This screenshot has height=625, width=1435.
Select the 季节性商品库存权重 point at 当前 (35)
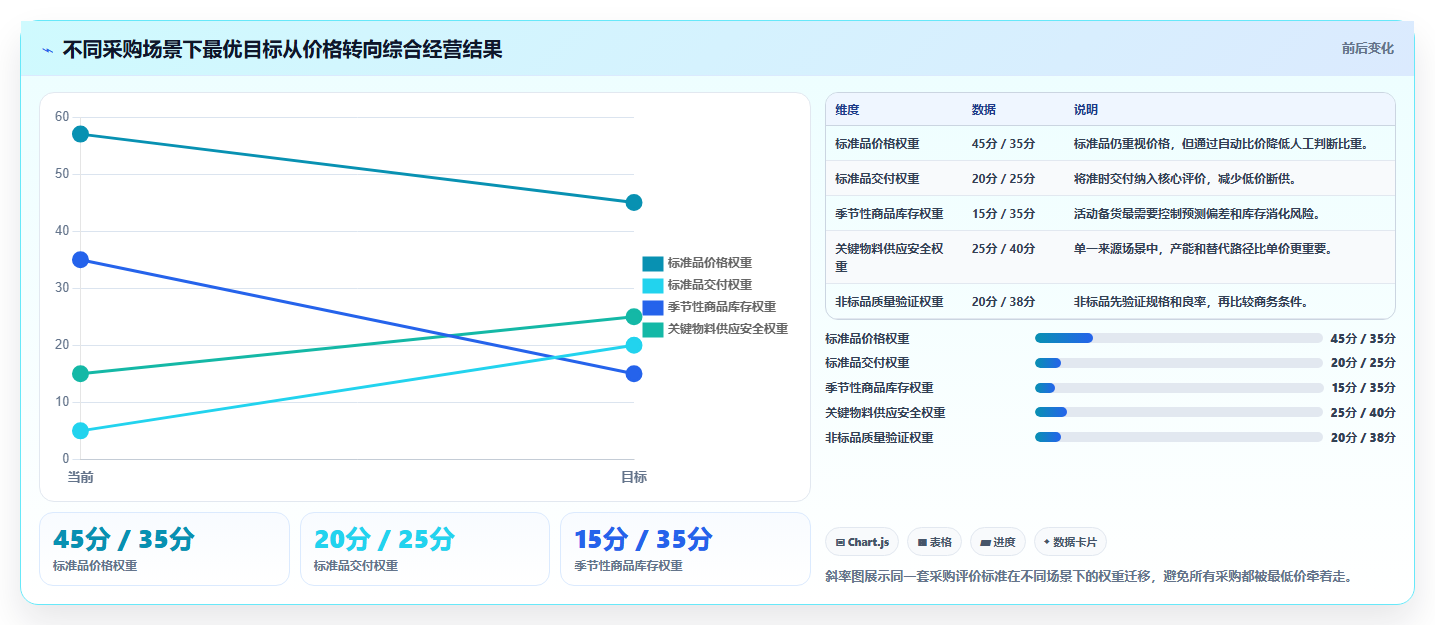point(81,260)
